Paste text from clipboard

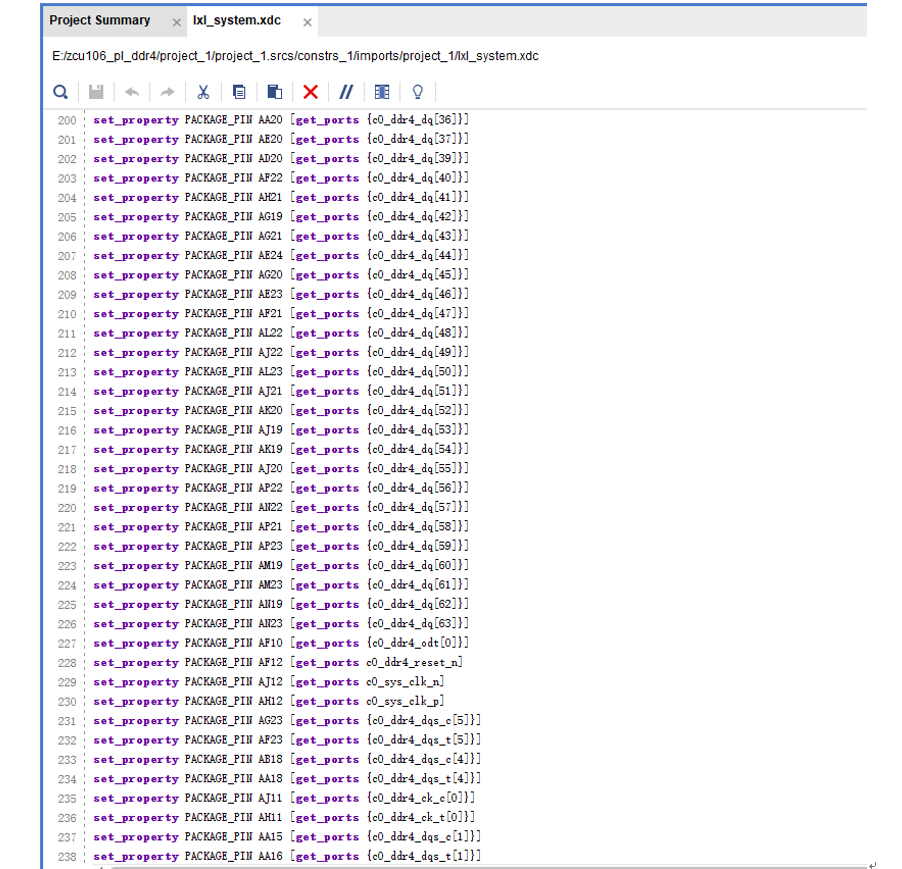274,92
